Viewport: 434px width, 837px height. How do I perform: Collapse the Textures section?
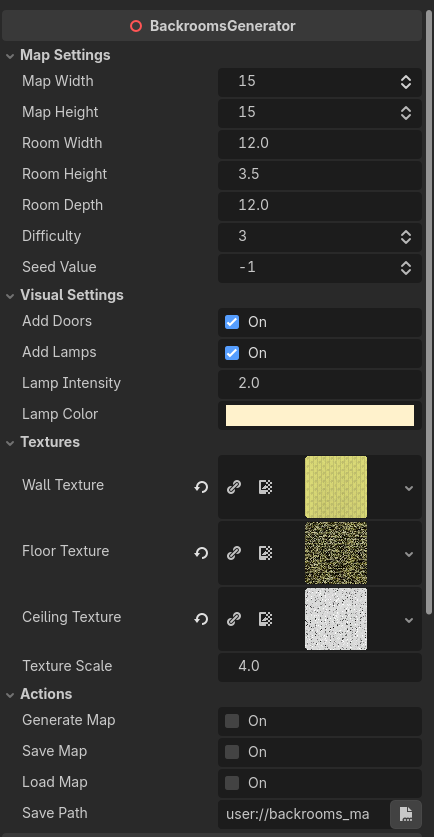(x=10, y=443)
